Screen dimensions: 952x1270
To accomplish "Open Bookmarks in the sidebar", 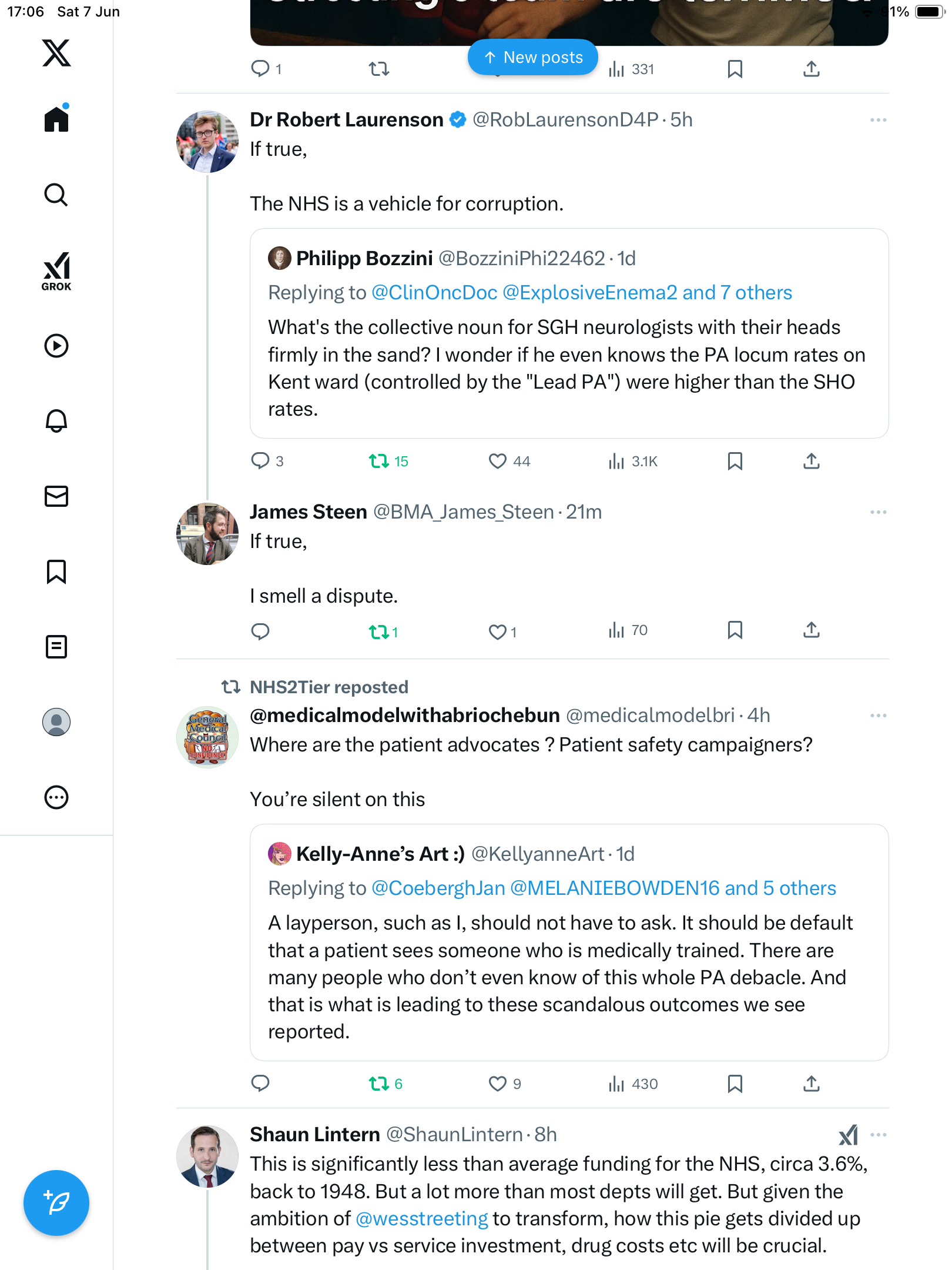I will pos(56,571).
